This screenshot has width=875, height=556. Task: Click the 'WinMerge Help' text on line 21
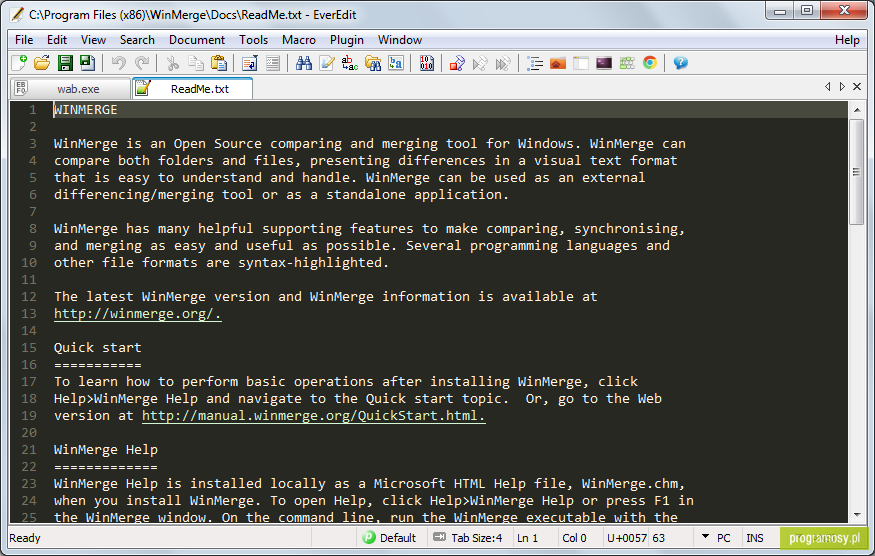pos(105,450)
